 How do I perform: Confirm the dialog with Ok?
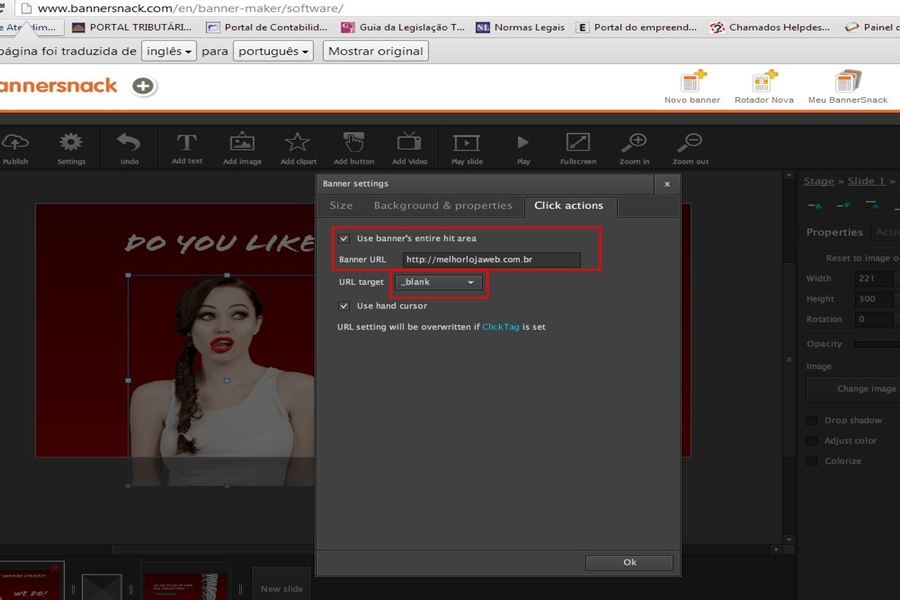pyautogui.click(x=630, y=562)
